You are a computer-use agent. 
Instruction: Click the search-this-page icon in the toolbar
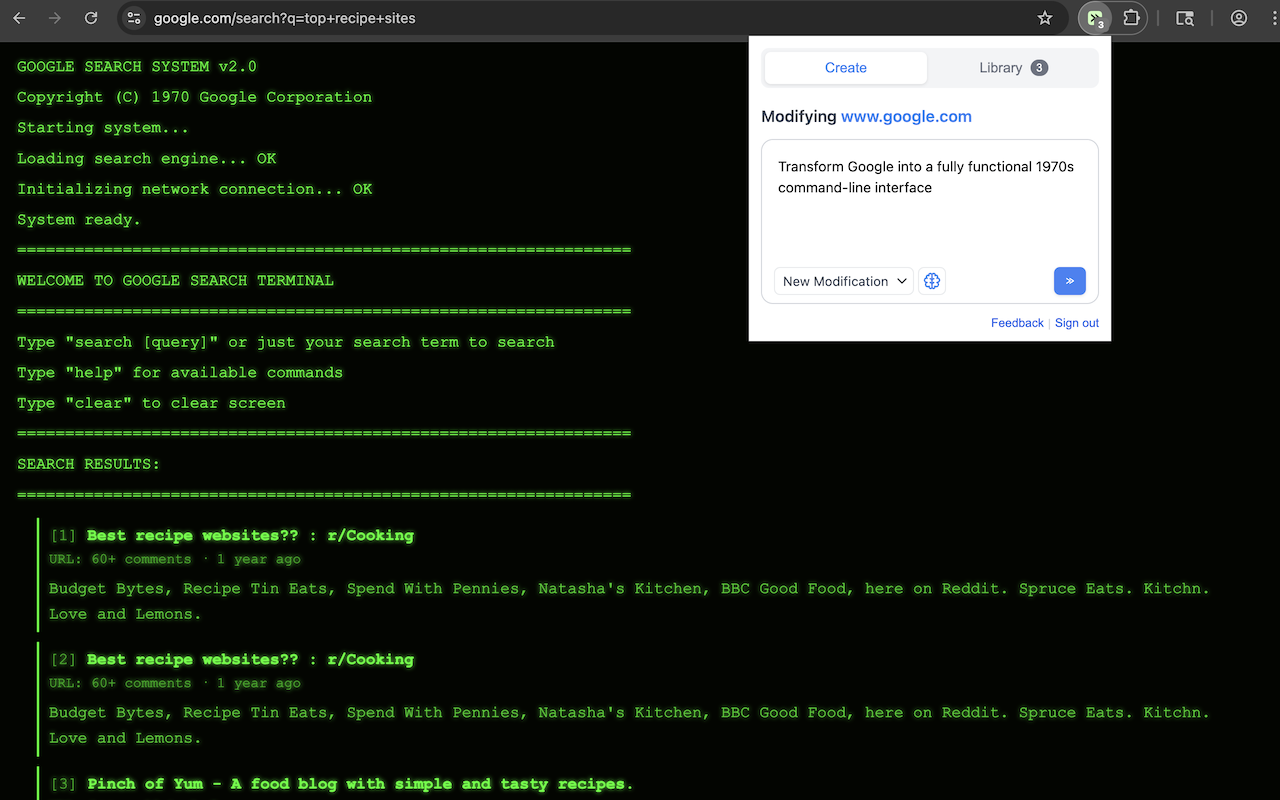coord(1184,18)
